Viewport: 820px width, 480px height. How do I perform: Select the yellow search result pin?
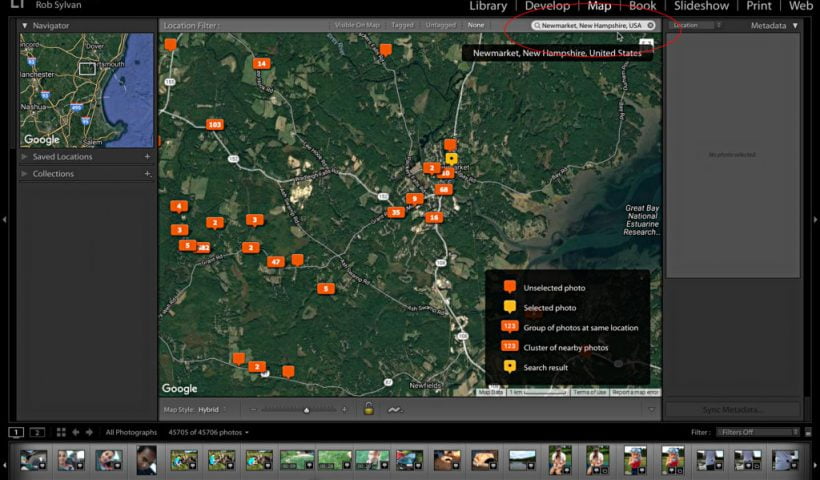point(451,159)
